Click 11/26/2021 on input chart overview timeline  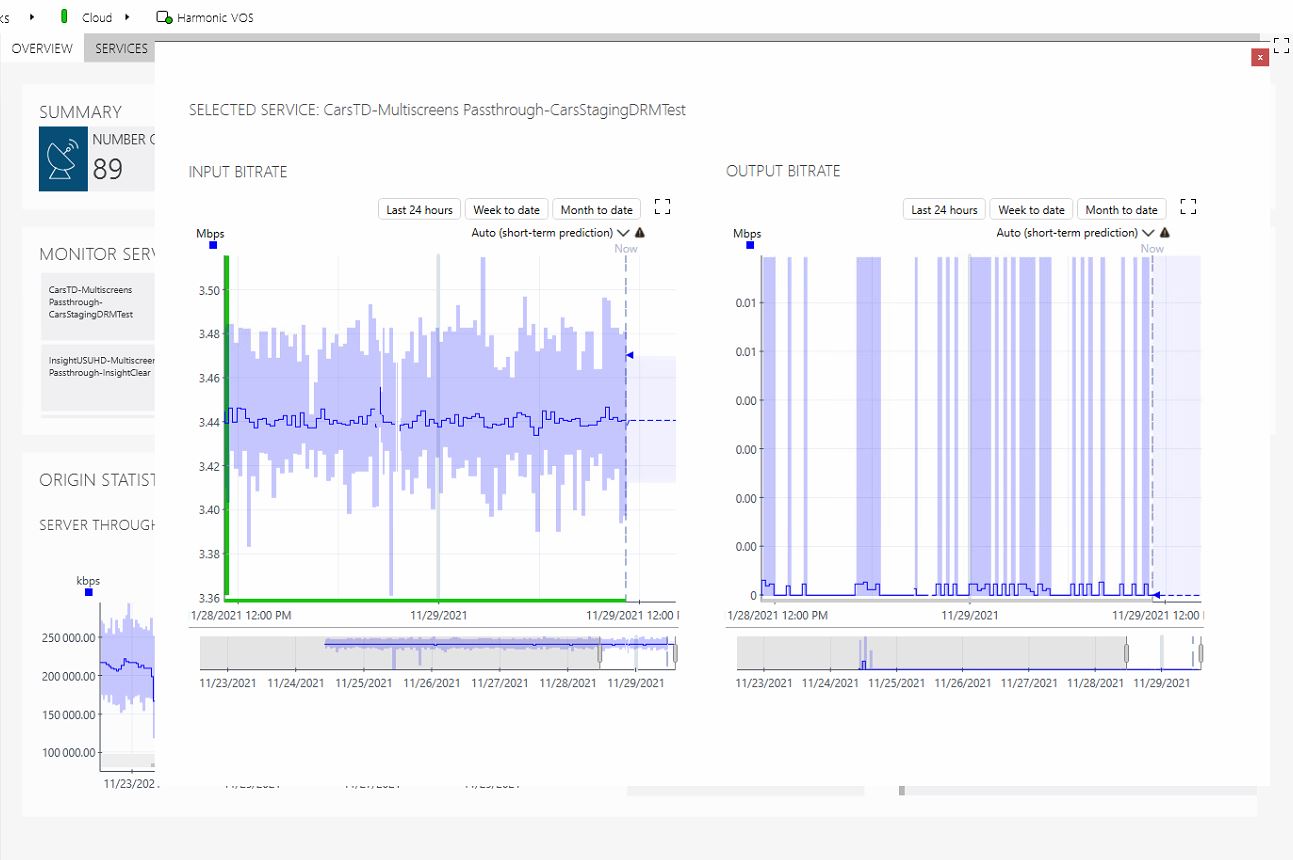point(434,683)
